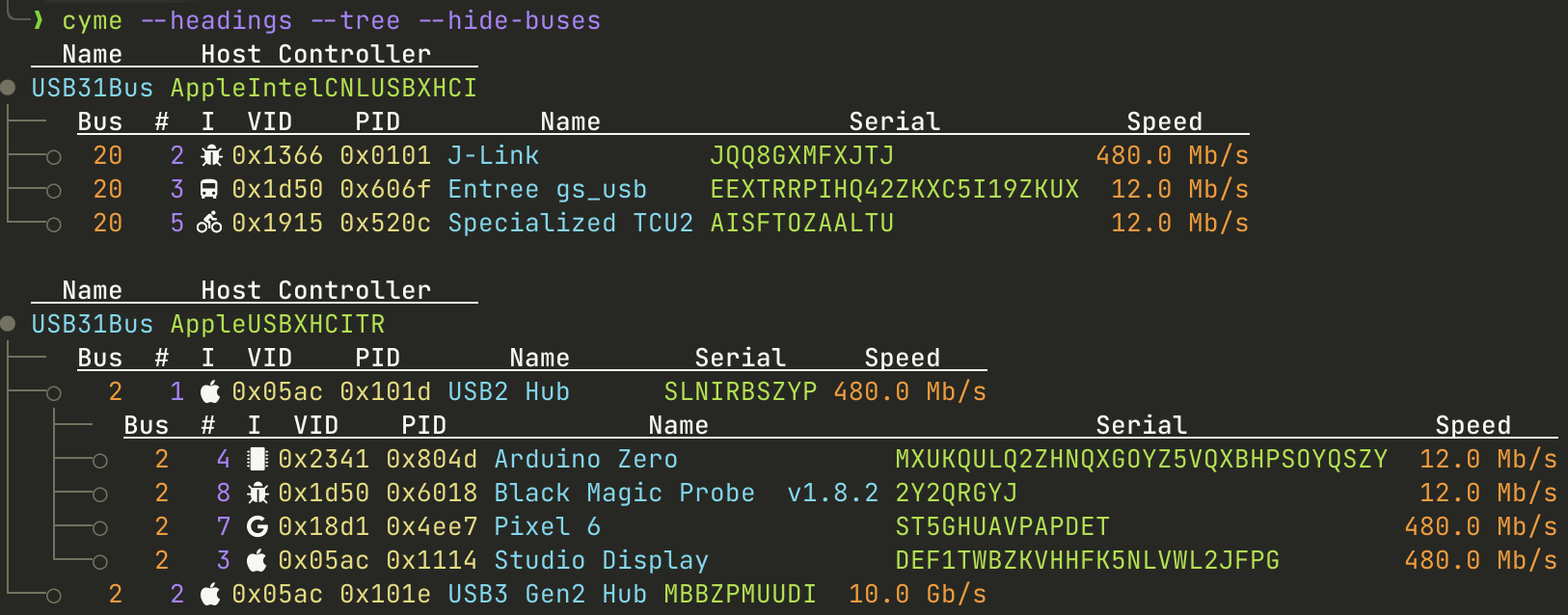Image resolution: width=1568 pixels, height=615 pixels.
Task: Select the AppleIntelCNLUSBXHCI bus node circle
Action: coord(8,88)
